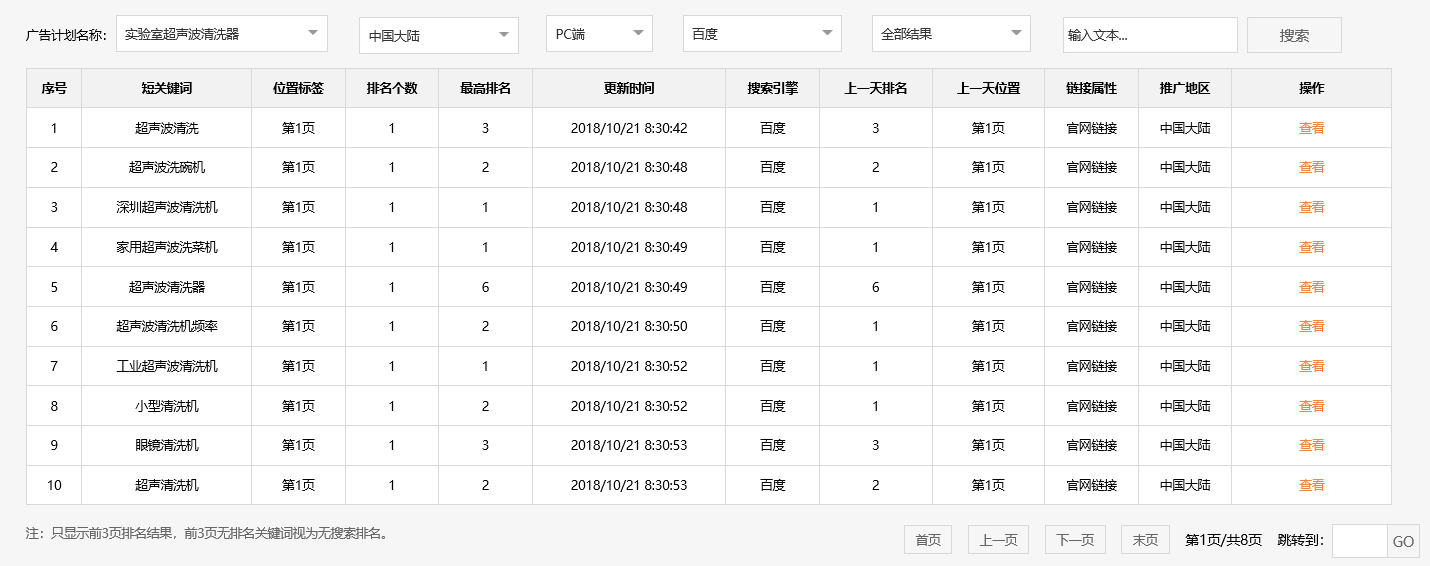Click 查看 for 工业超声波清洗机
Viewport: 1430px width, 566px height.
(1311, 366)
